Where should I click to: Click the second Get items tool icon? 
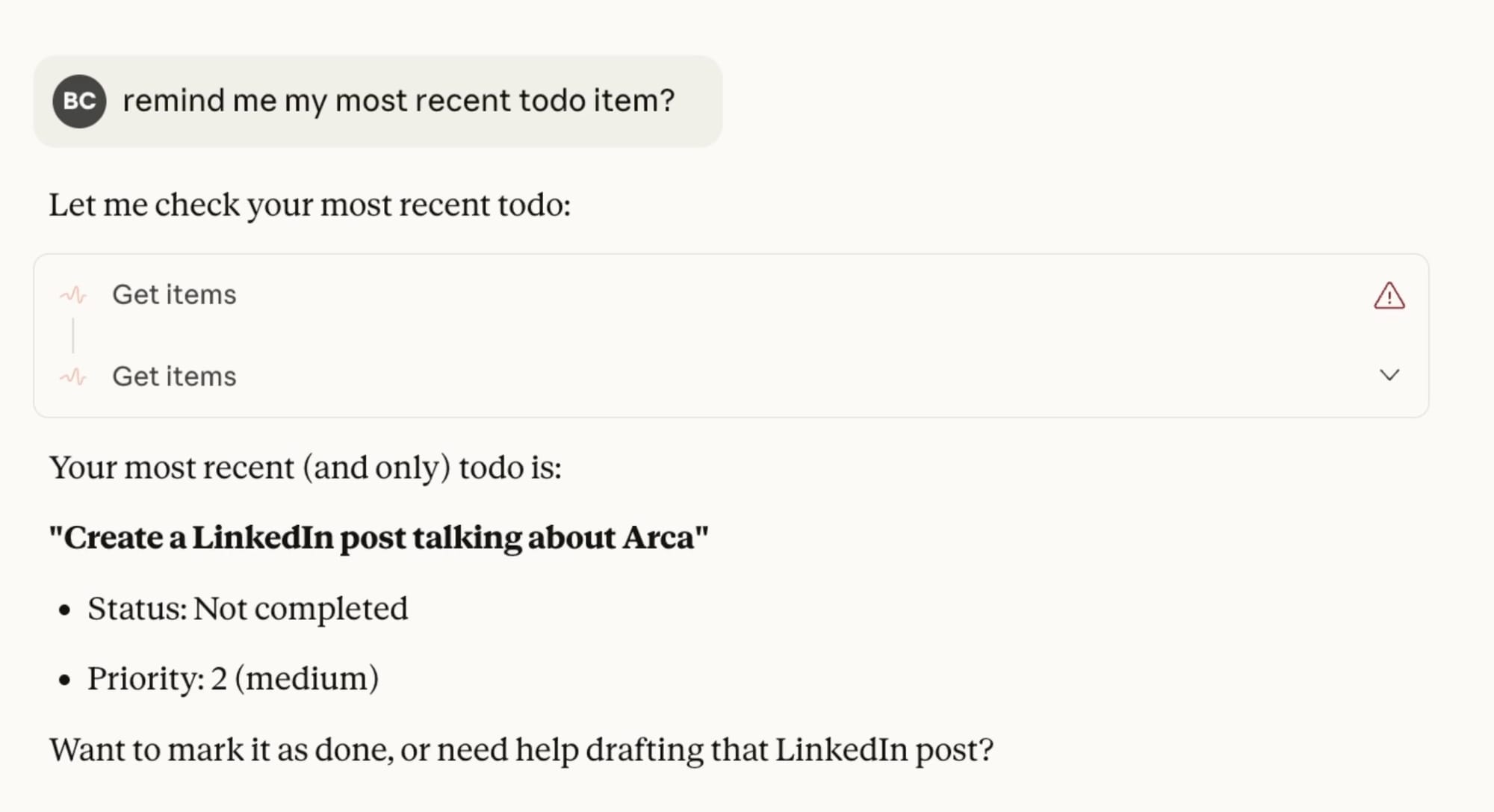coord(73,376)
